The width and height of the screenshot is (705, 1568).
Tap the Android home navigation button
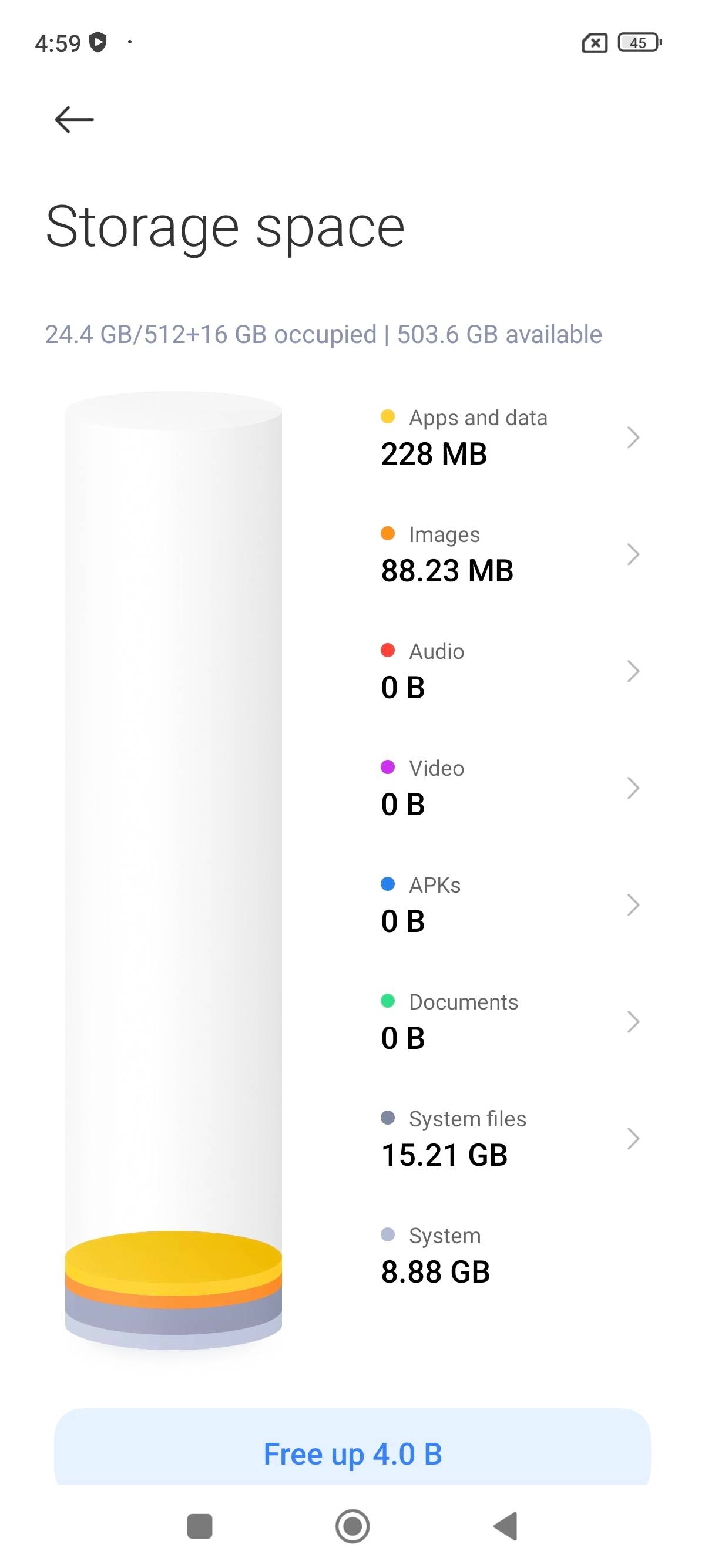point(352,1526)
